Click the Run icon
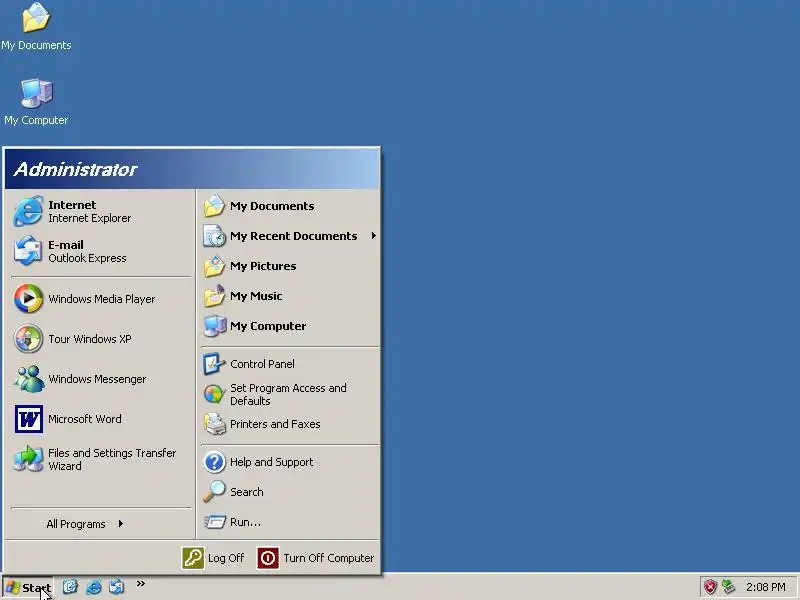The width and height of the screenshot is (800, 600). [x=214, y=522]
